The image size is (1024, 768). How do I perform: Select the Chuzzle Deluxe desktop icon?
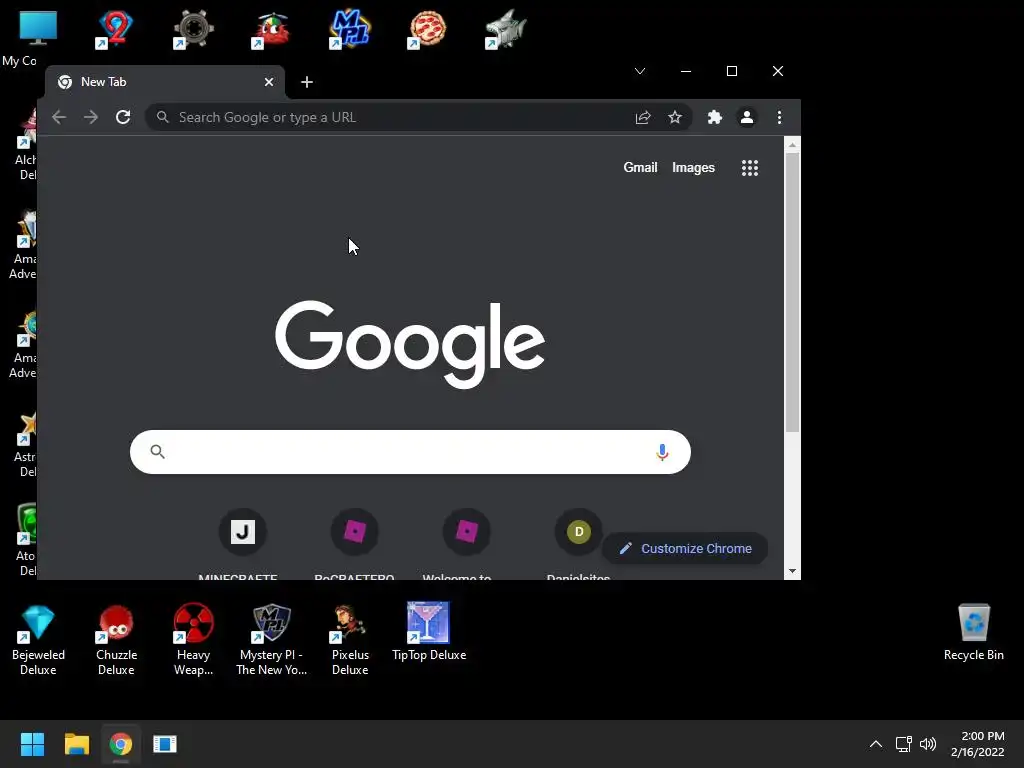point(116,640)
